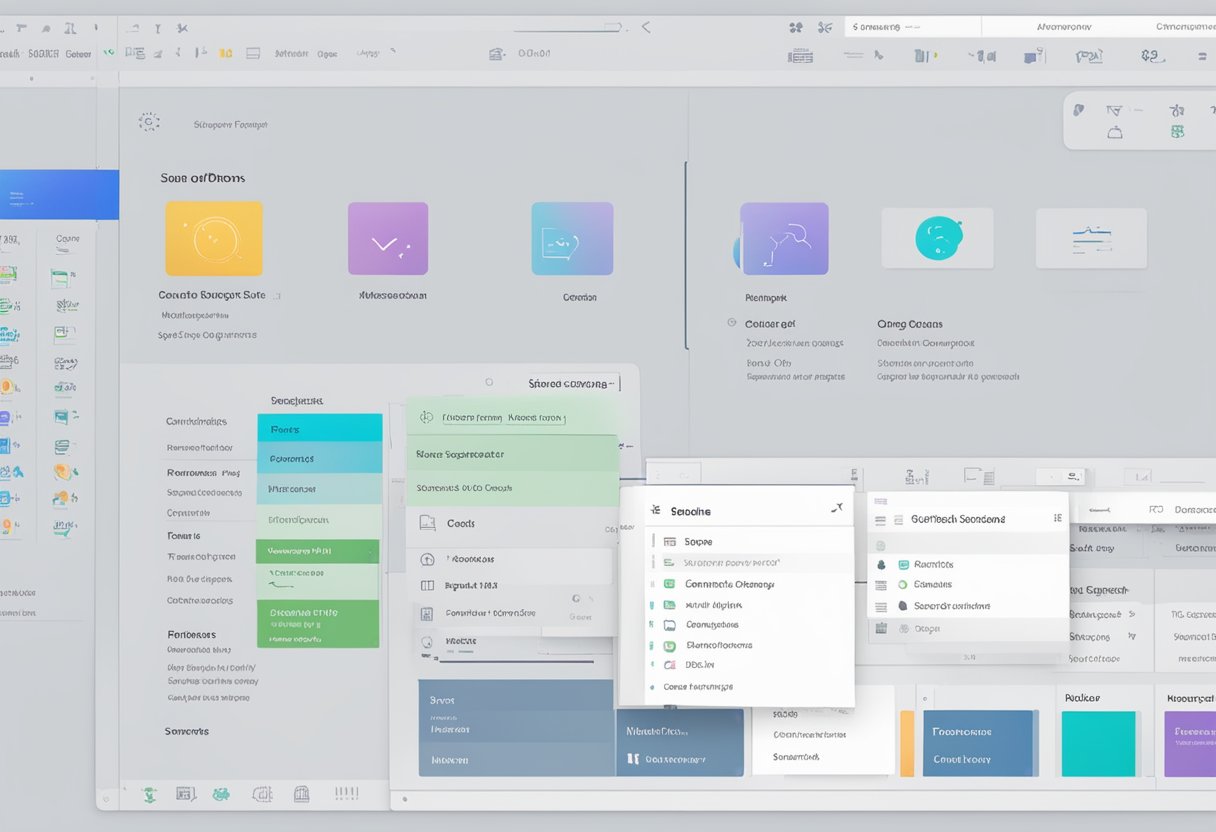
Task: Open the purple tile with checkmark icon
Action: [x=388, y=238]
